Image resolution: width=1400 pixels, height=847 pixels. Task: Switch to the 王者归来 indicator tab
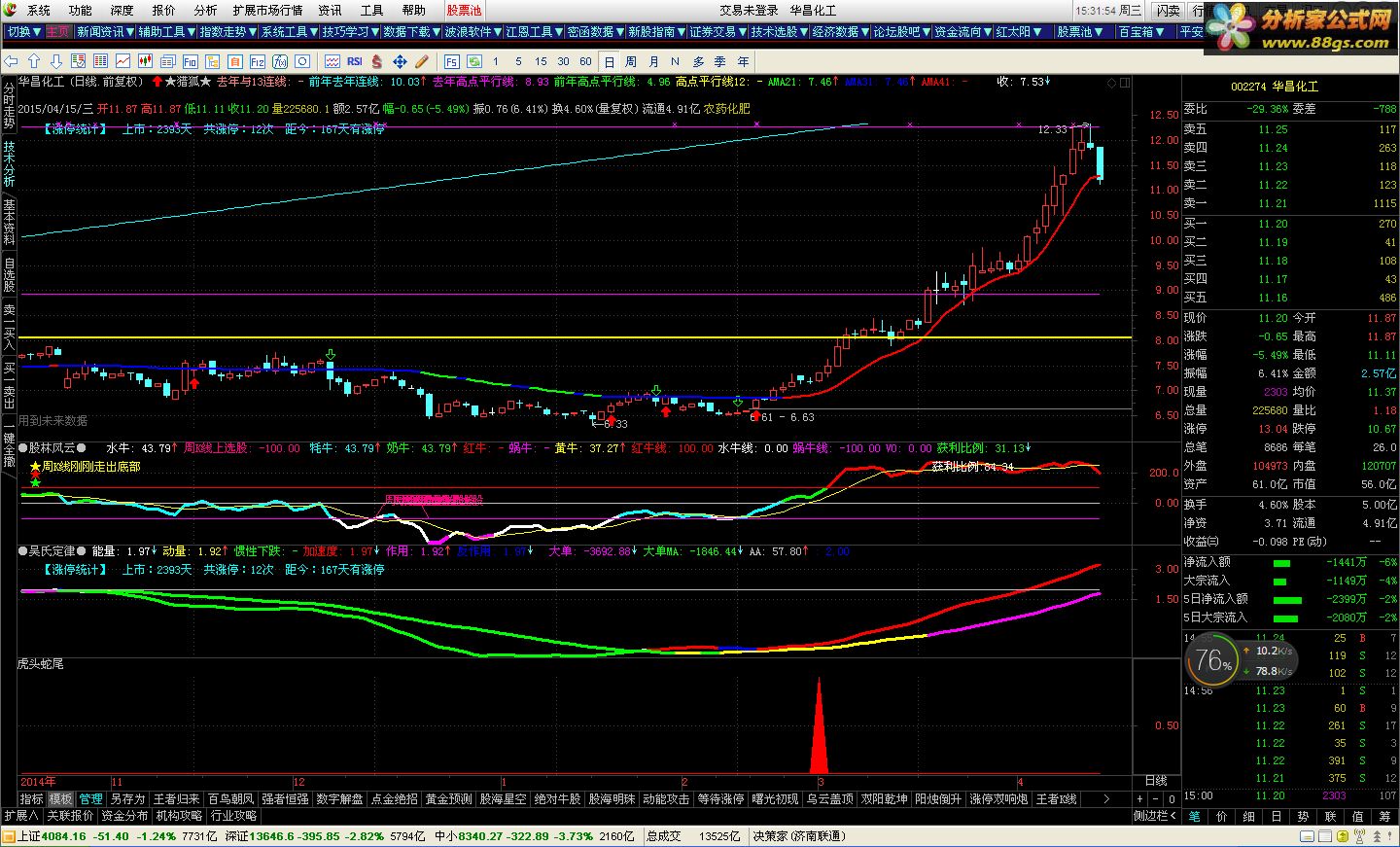(x=177, y=799)
